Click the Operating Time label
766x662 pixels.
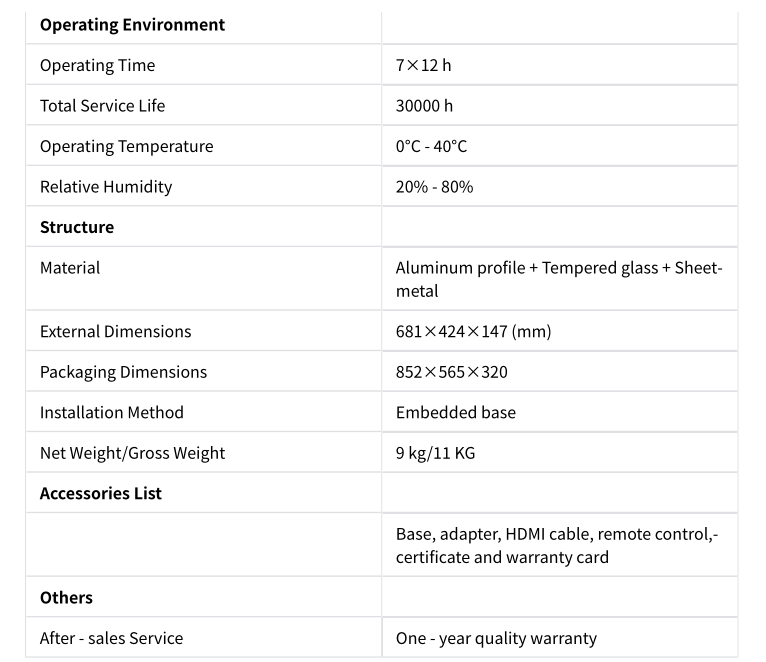pyautogui.click(x=98, y=65)
